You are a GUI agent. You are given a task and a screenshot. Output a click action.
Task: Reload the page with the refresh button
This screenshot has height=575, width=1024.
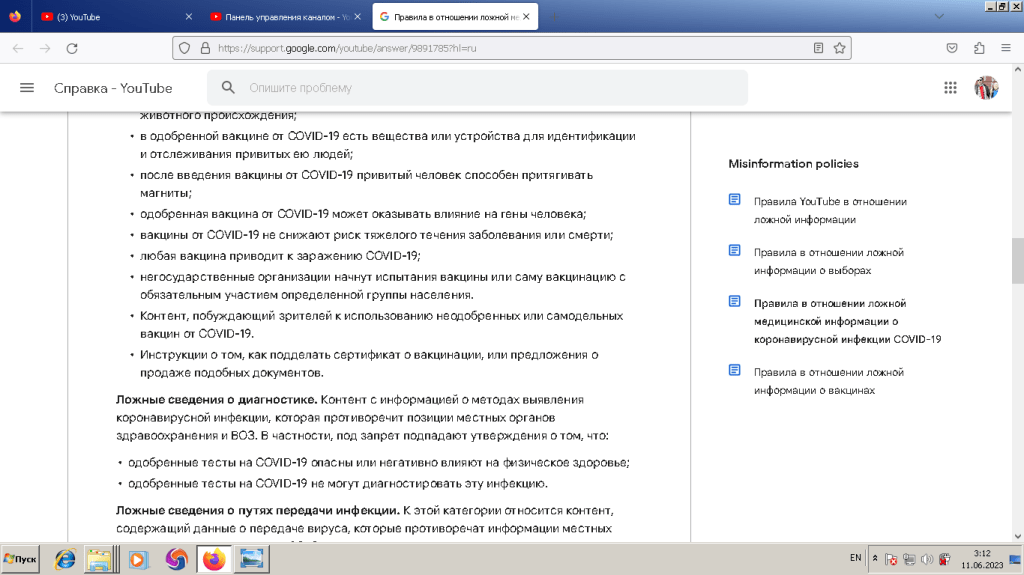click(71, 48)
